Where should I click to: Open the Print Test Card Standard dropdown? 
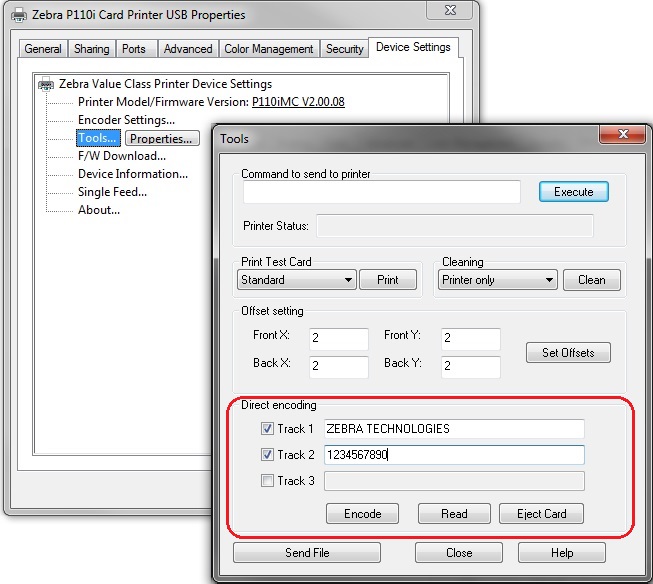coord(297,280)
